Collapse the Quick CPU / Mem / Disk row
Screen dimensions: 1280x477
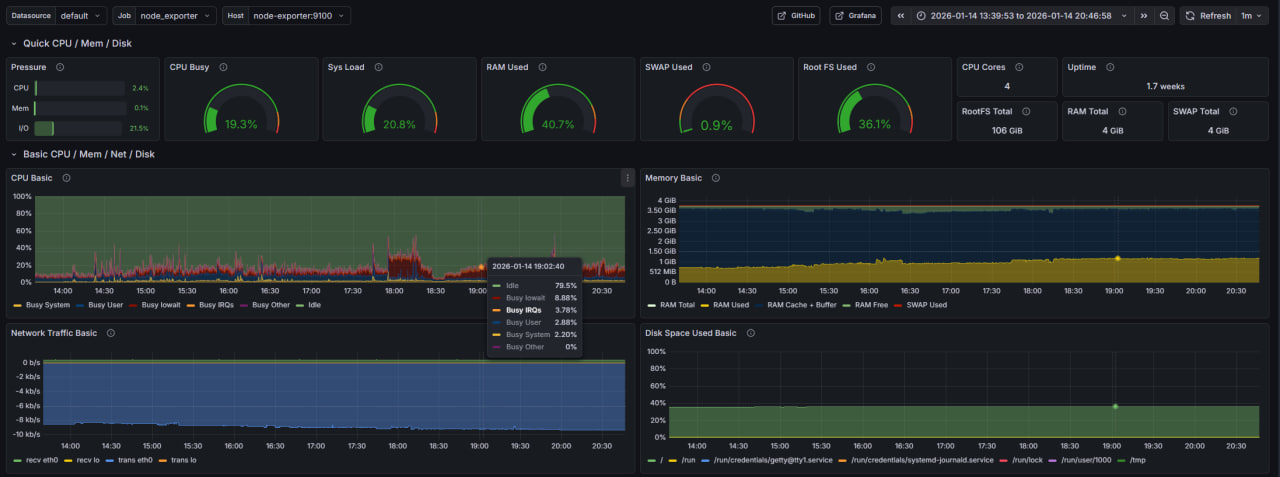(x=77, y=44)
